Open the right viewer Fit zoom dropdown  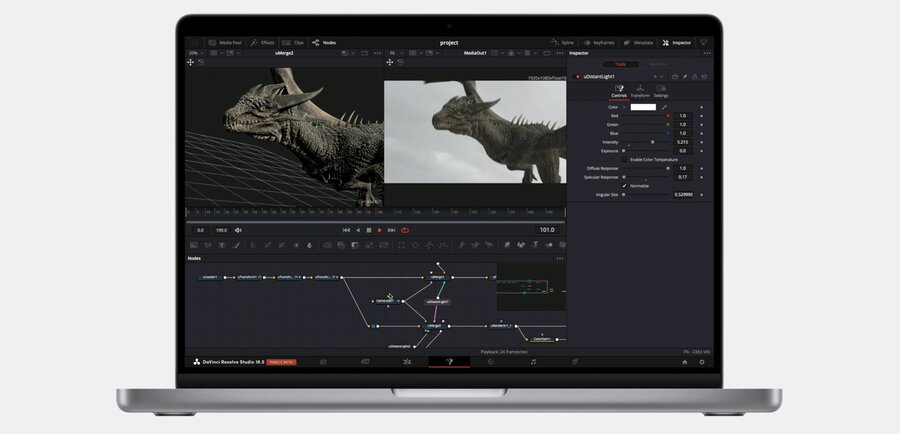[x=395, y=53]
